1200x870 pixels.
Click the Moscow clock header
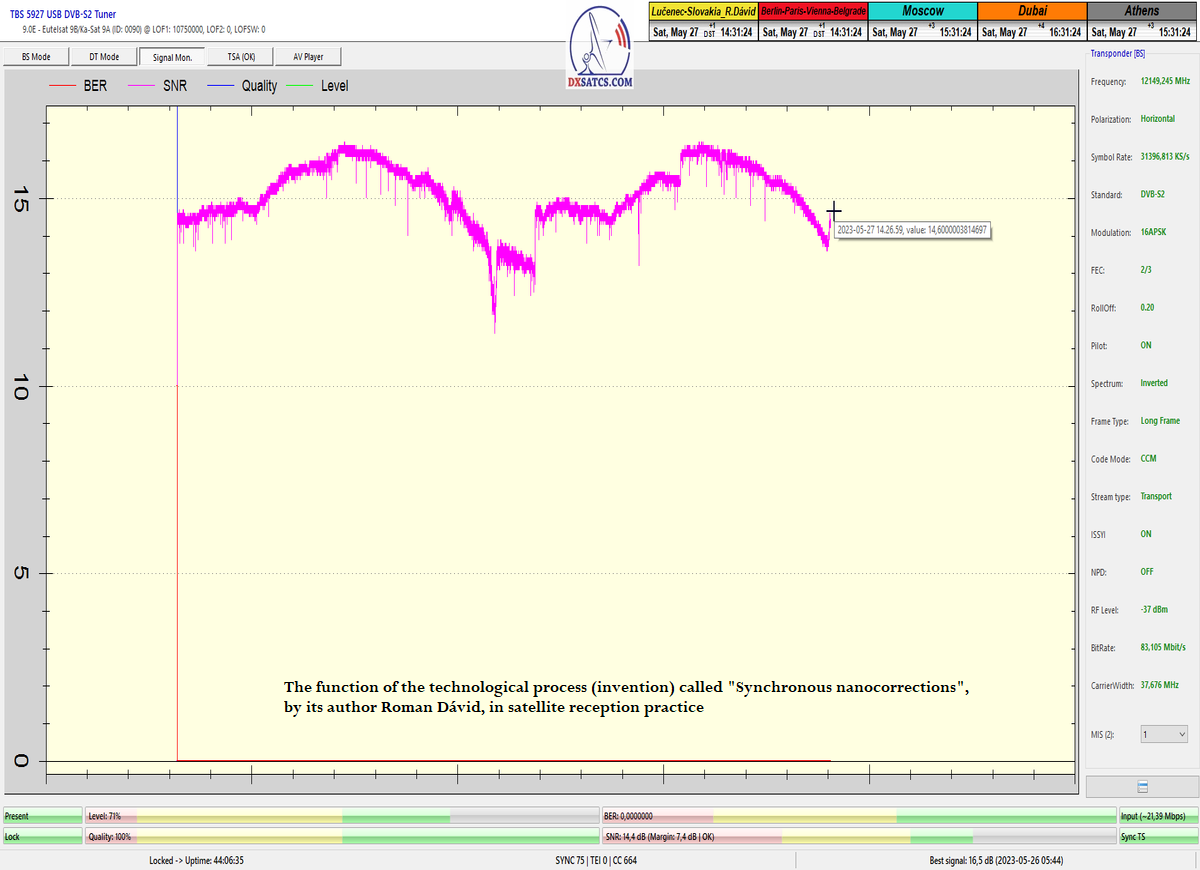[x=921, y=11]
